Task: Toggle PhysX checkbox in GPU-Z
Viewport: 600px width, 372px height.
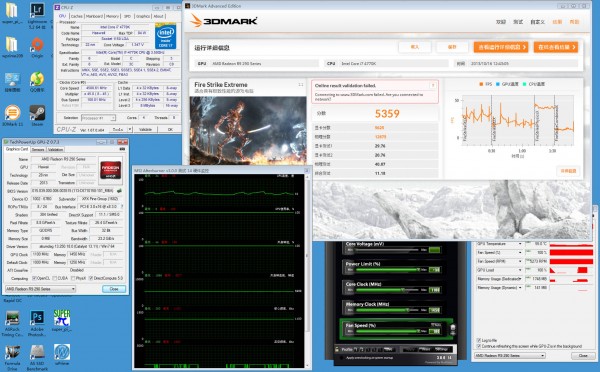Action: click(72, 278)
